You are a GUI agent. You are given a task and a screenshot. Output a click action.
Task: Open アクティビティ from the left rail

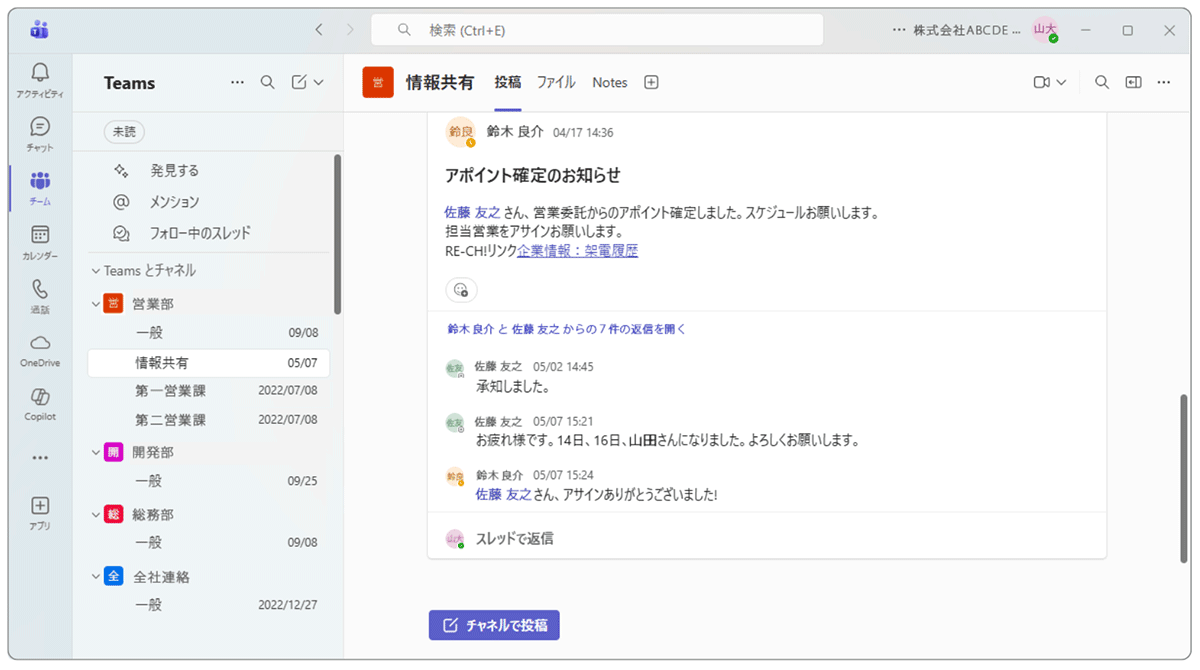pos(39,72)
